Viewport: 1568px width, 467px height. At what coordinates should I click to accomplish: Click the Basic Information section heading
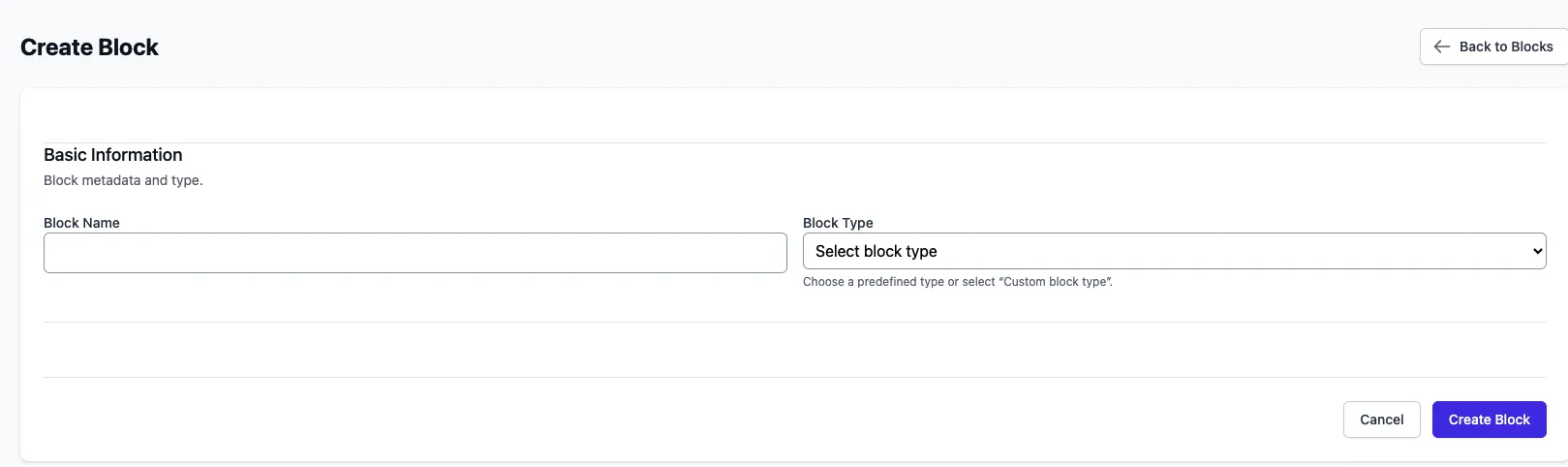click(x=112, y=155)
